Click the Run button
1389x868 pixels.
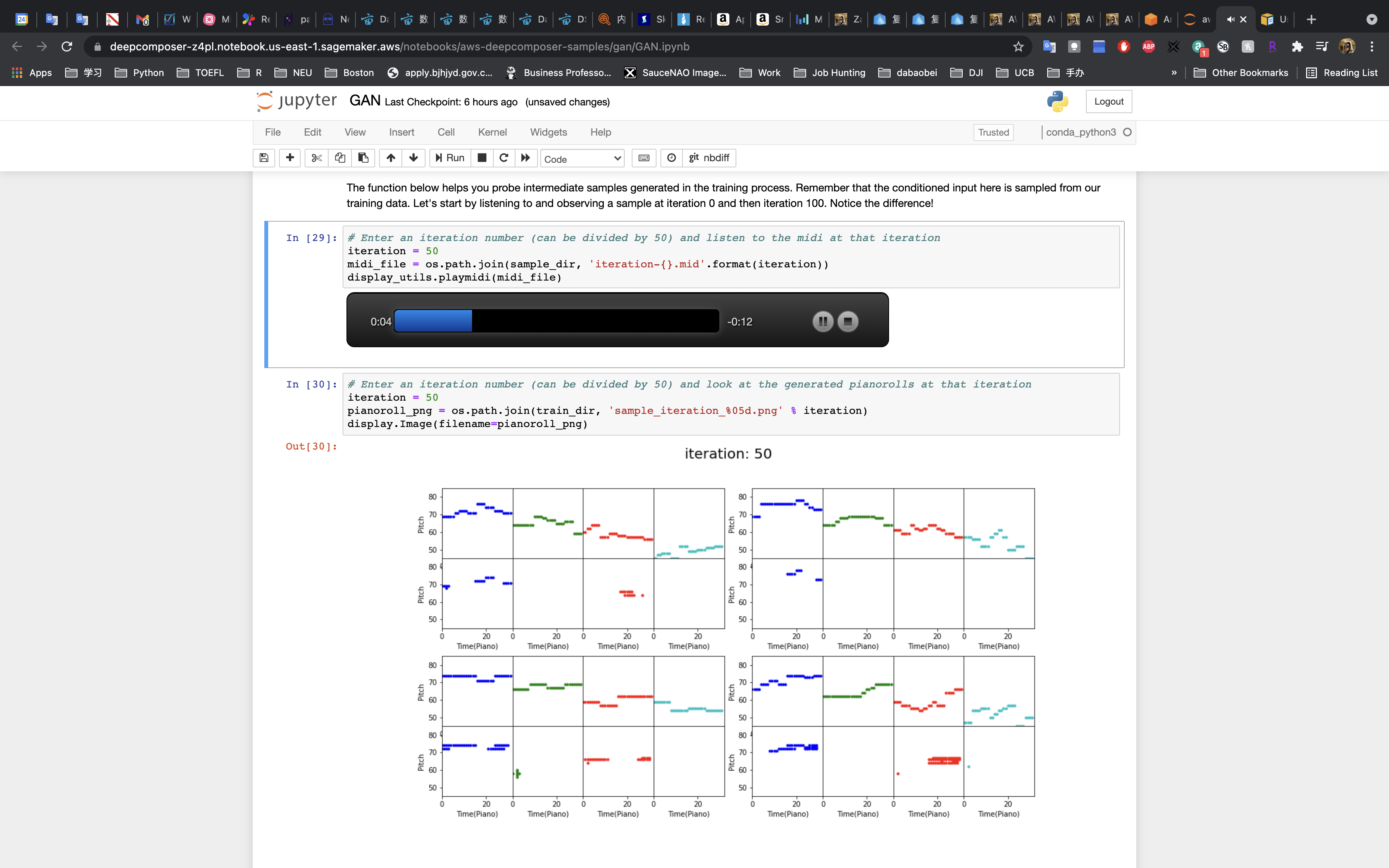[x=450, y=158]
